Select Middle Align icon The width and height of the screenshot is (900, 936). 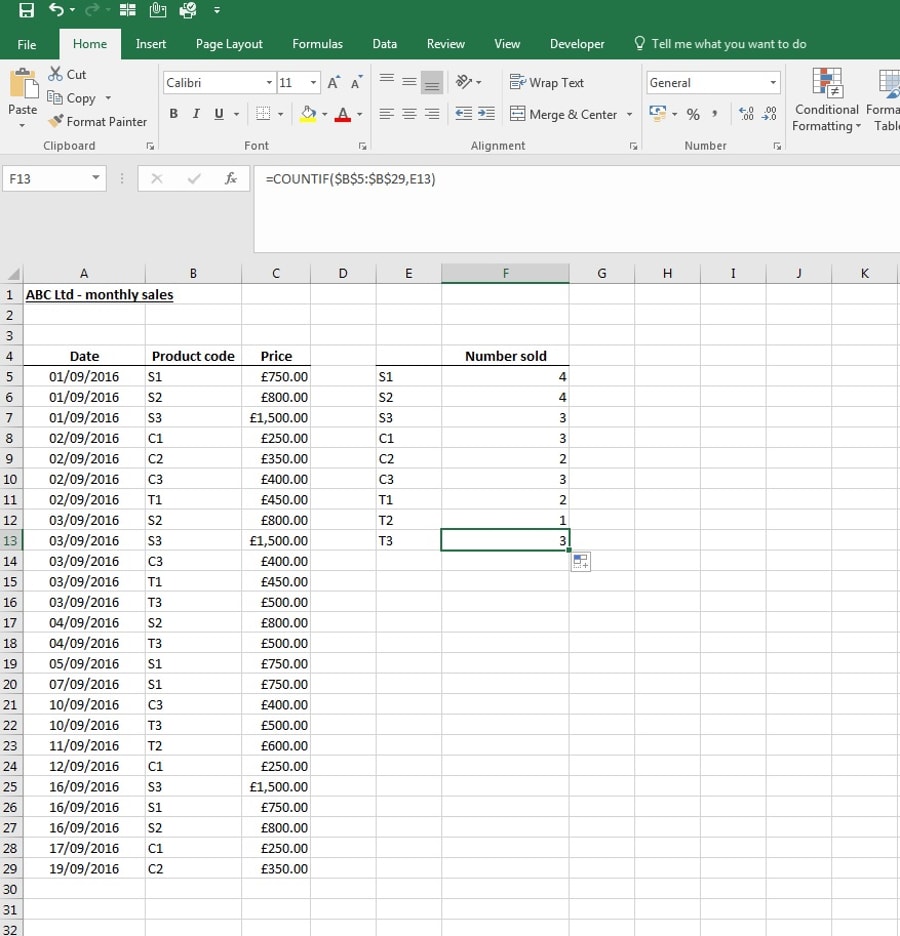409,82
